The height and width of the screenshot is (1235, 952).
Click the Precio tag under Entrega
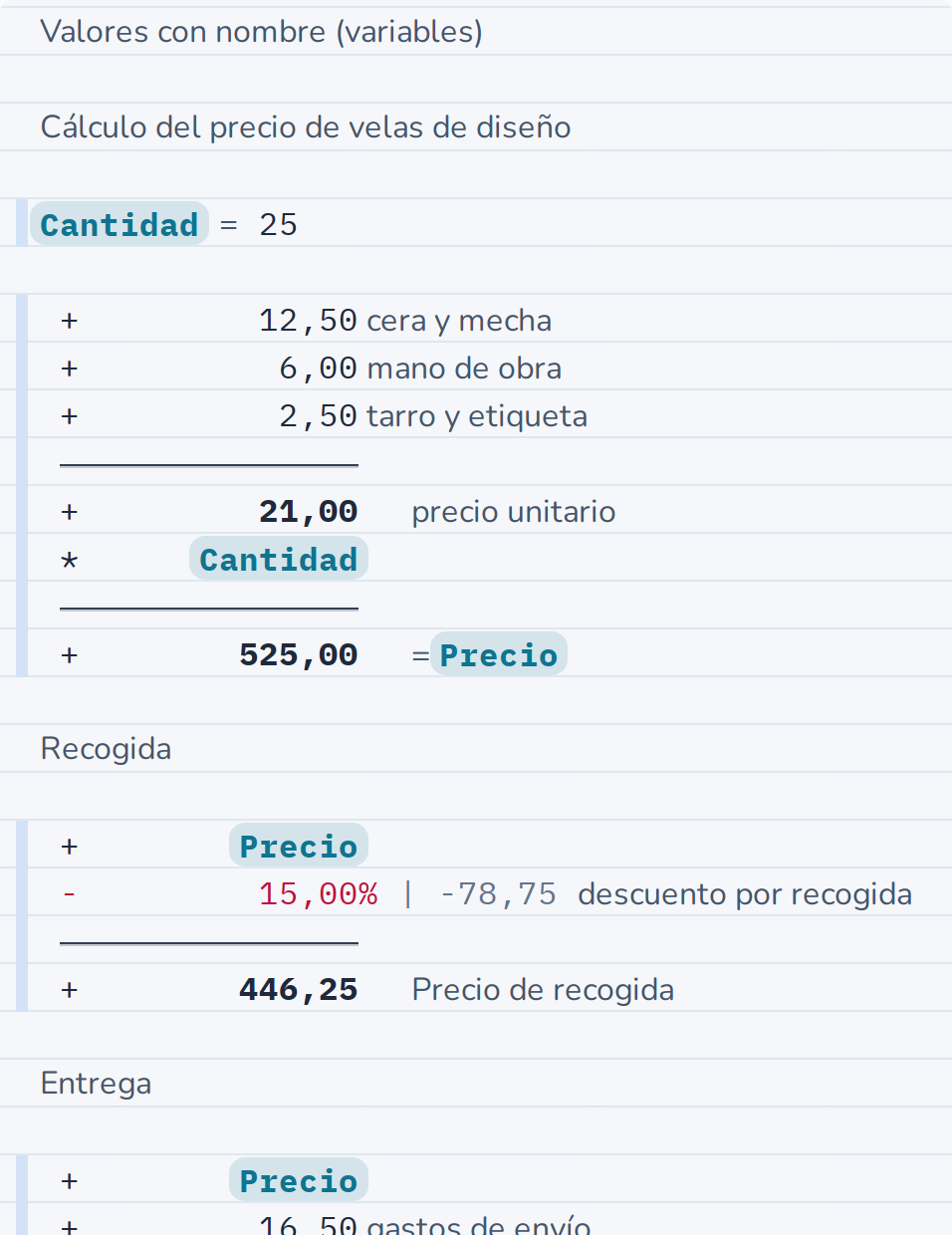[299, 1180]
